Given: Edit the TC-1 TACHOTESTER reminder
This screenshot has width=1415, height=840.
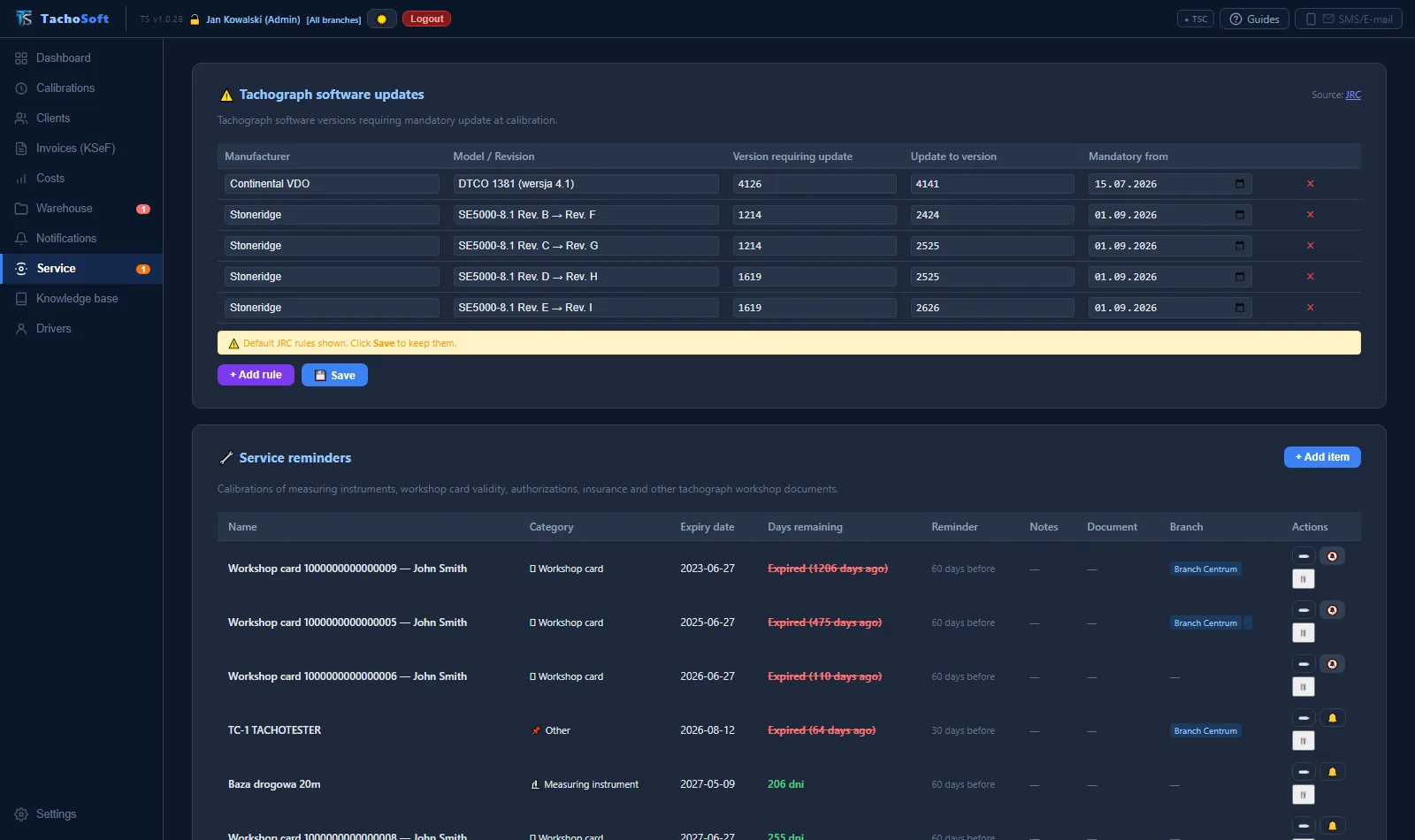Looking at the screenshot, I should click(x=1304, y=718).
